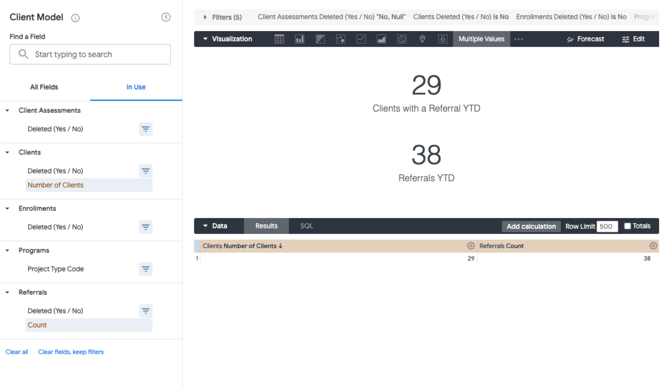Click the 38 result cell

point(647,258)
